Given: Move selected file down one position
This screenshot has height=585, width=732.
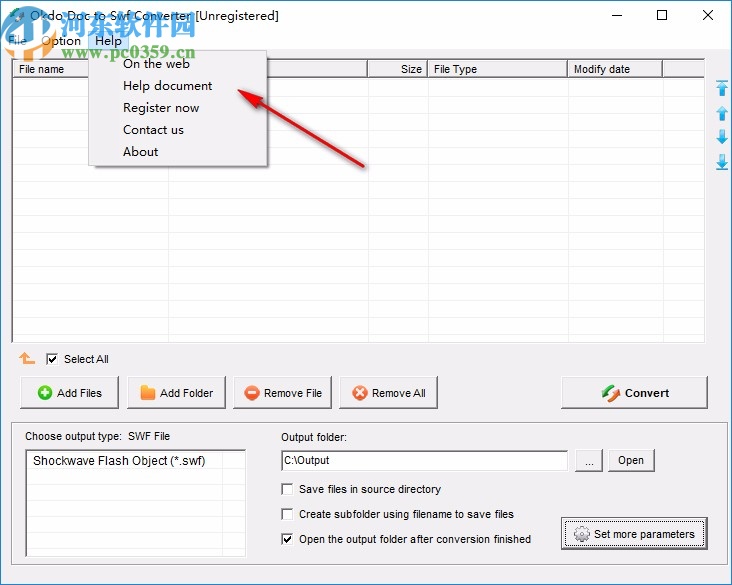Looking at the screenshot, I should click(722, 137).
